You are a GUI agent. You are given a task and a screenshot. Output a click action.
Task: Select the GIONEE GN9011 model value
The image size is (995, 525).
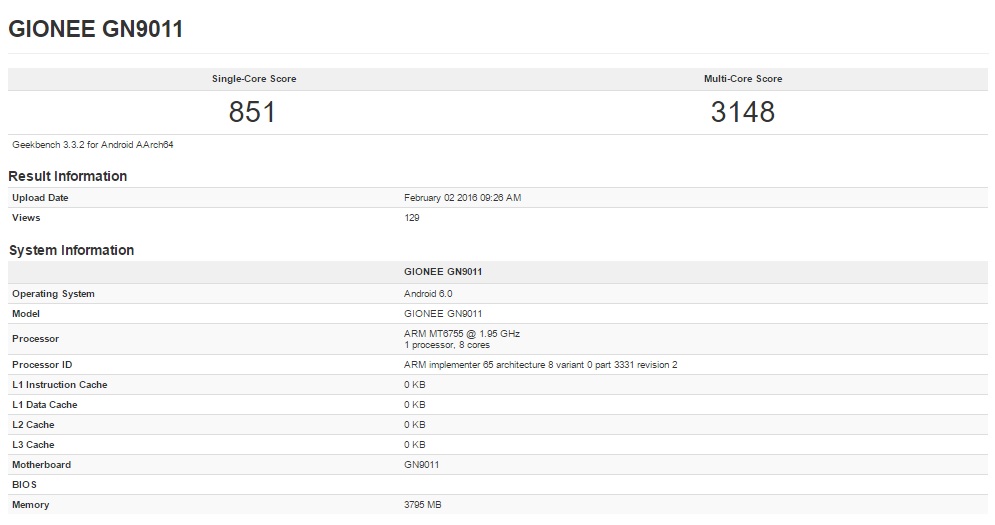pyautogui.click(x=443, y=314)
